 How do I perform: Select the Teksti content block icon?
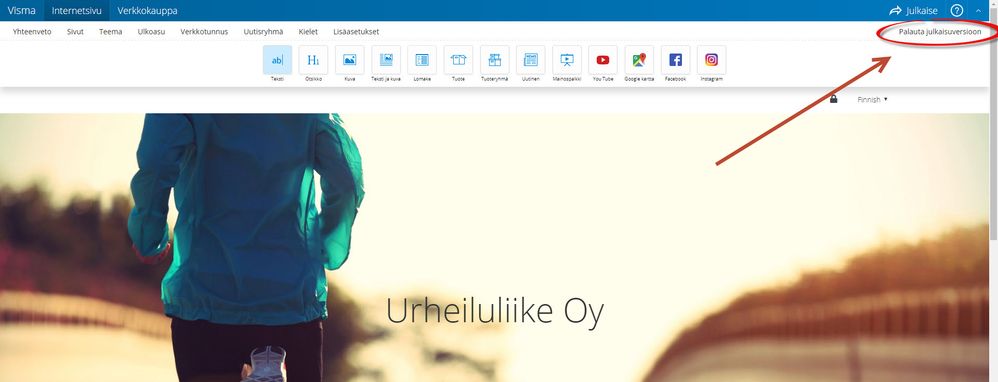pyautogui.click(x=278, y=60)
